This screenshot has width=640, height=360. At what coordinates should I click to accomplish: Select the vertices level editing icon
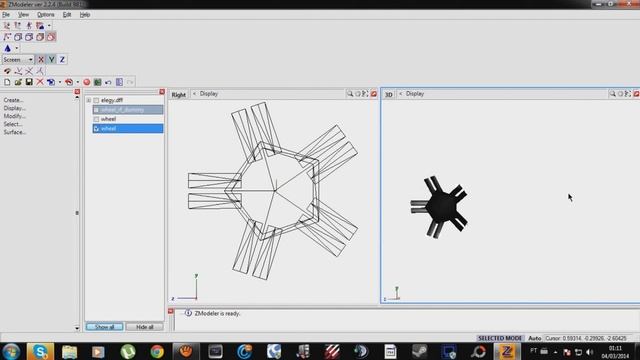[7, 25]
